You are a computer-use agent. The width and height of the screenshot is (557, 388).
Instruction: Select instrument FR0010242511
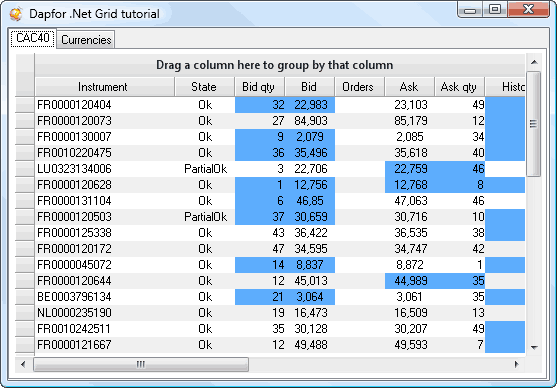click(x=74, y=329)
